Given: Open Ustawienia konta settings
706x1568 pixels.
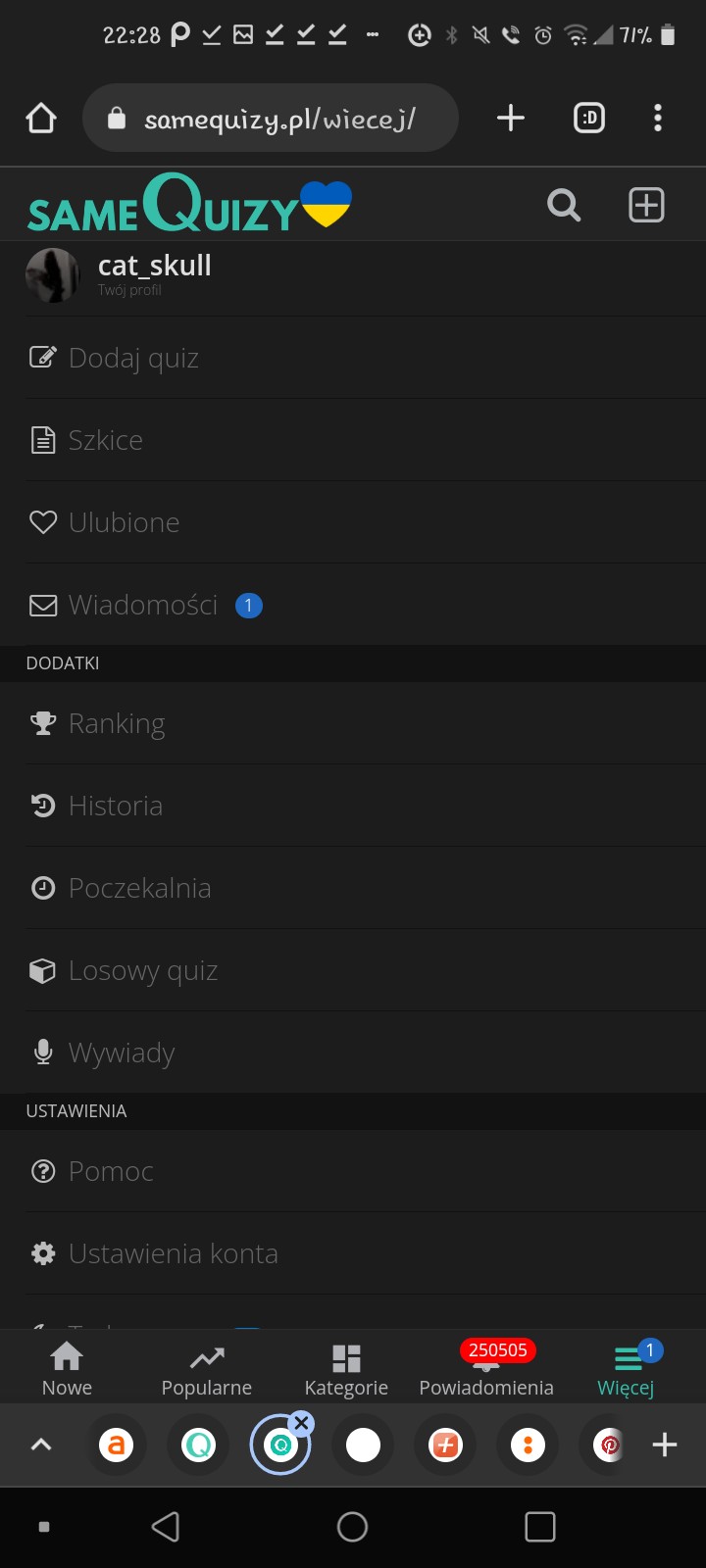Looking at the screenshot, I should (x=173, y=1254).
